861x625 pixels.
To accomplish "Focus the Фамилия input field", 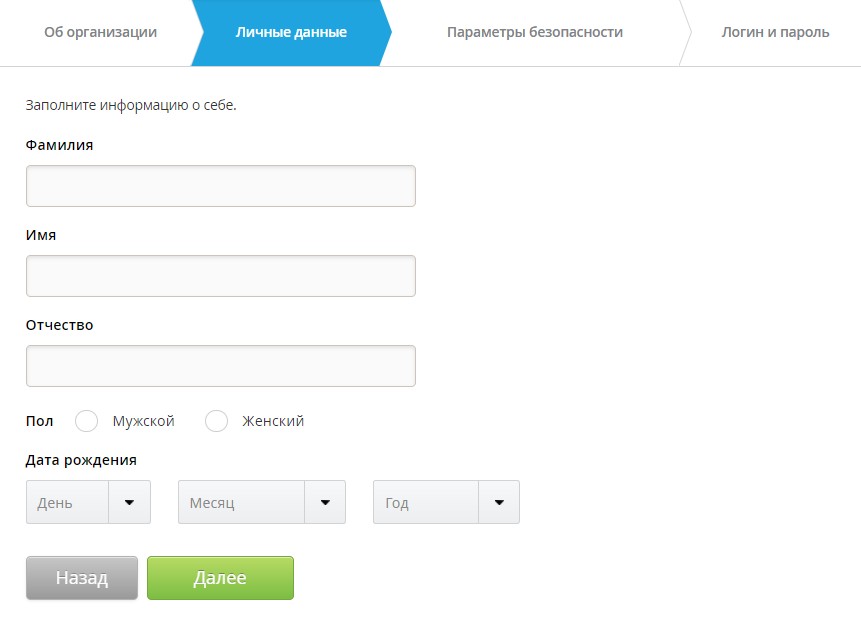I will point(221,186).
